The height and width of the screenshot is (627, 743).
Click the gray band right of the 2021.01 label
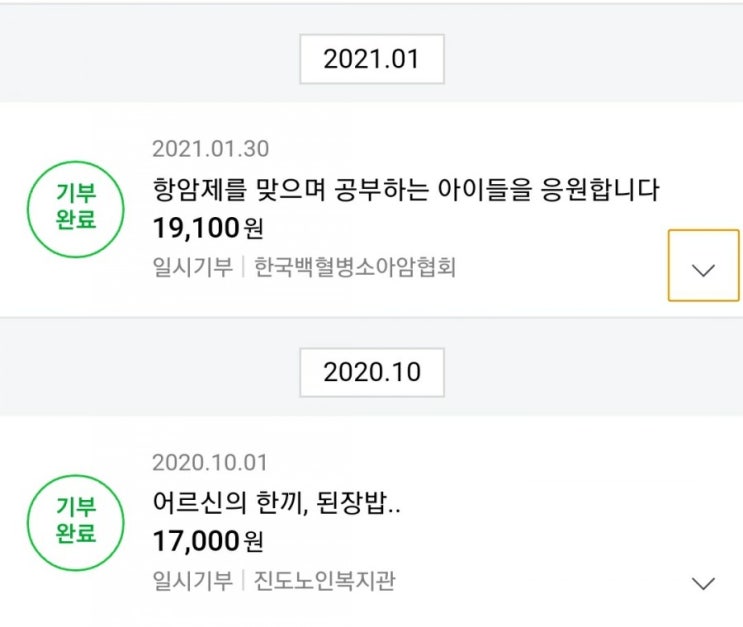coord(590,60)
